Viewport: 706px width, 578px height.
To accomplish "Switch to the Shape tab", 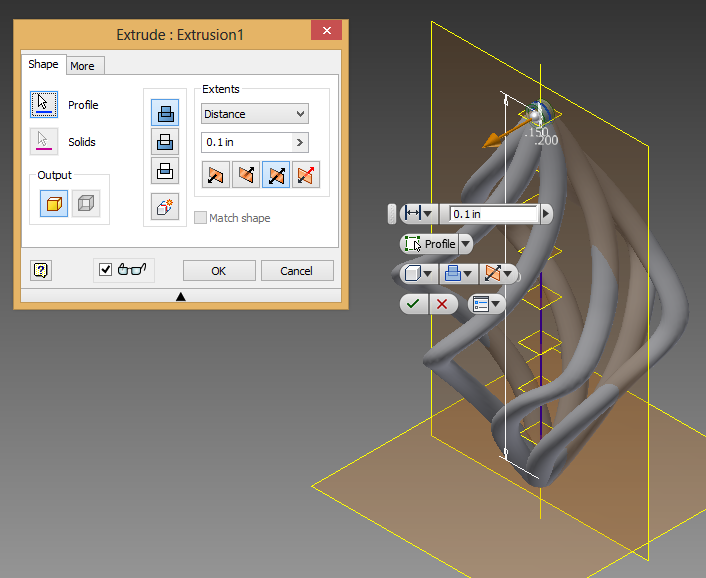I will click(43, 64).
